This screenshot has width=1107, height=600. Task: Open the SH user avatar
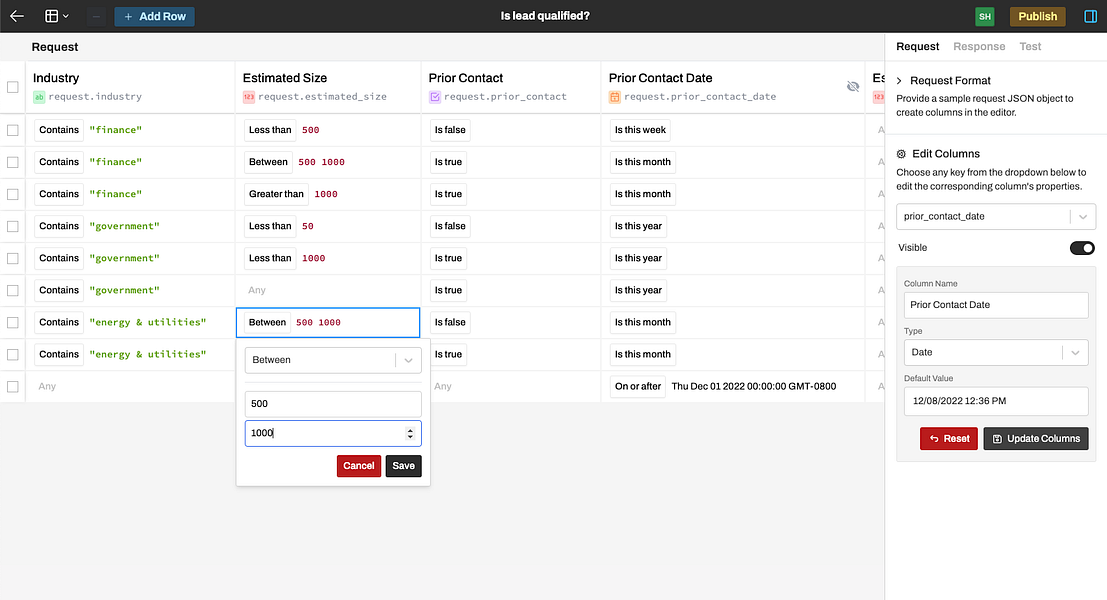tap(984, 16)
